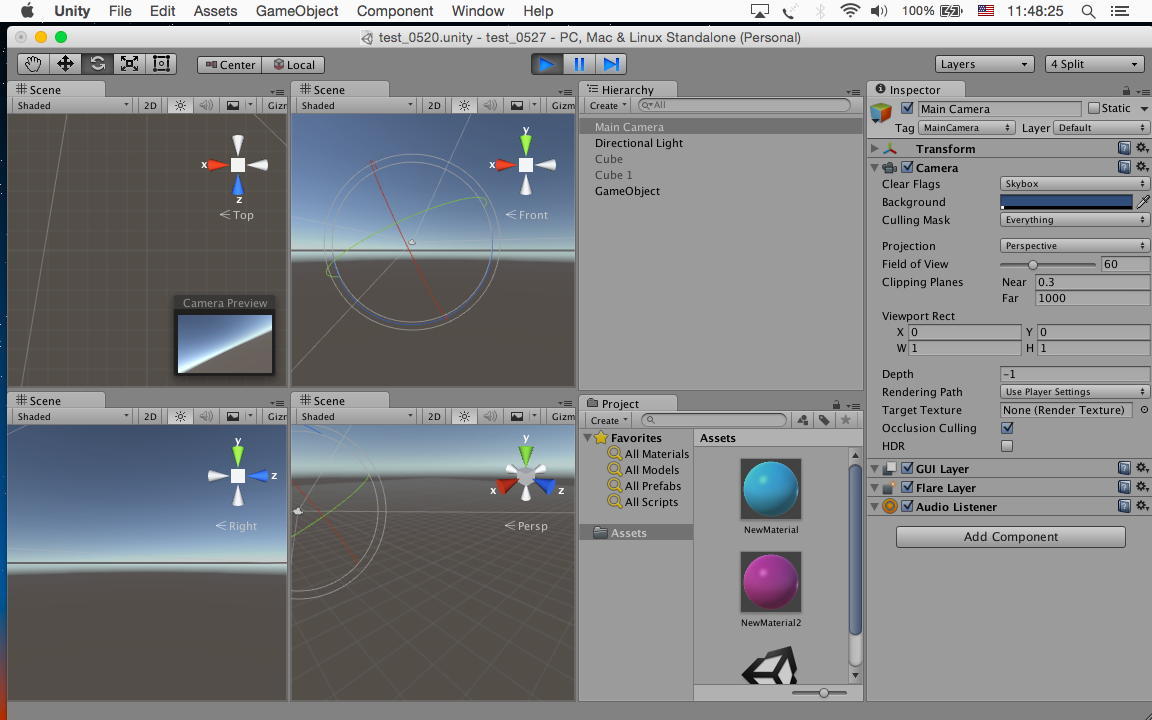This screenshot has height=720, width=1152.
Task: Click the Add Component button
Action: tap(1010, 537)
